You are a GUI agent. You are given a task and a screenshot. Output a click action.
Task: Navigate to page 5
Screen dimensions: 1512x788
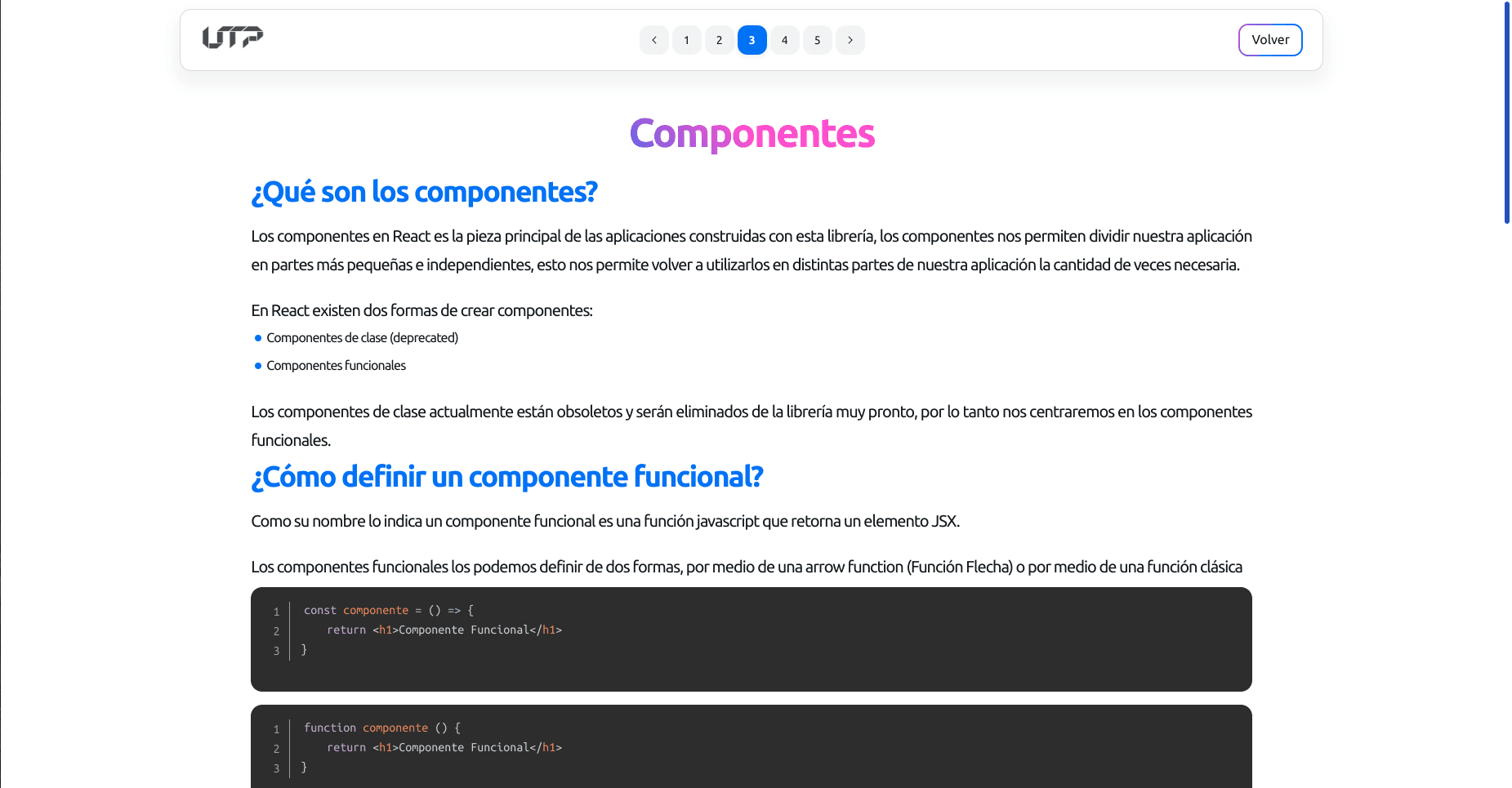pos(817,39)
